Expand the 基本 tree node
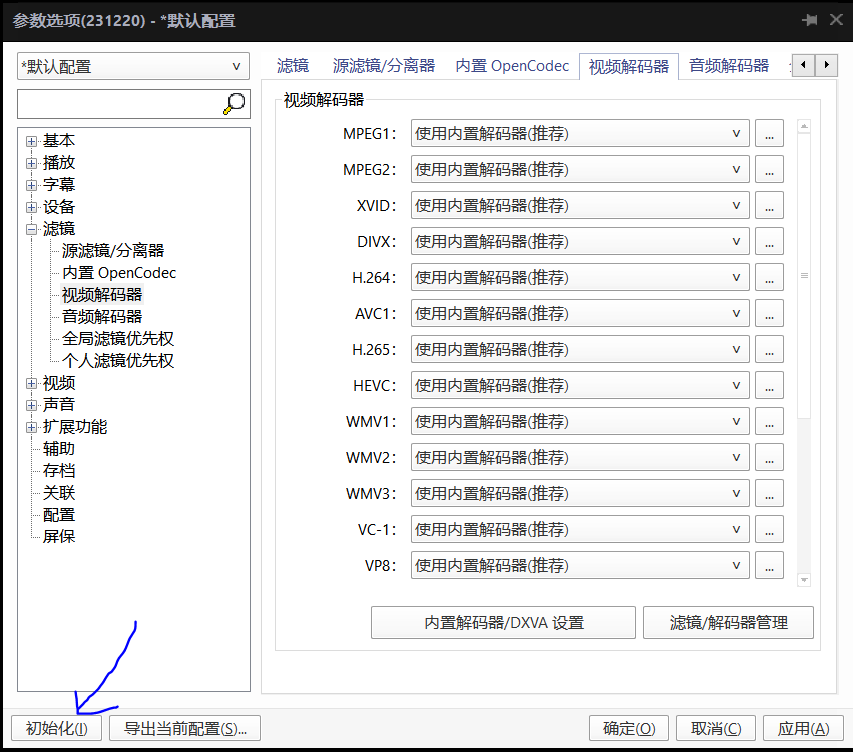853x752 pixels. (31, 140)
